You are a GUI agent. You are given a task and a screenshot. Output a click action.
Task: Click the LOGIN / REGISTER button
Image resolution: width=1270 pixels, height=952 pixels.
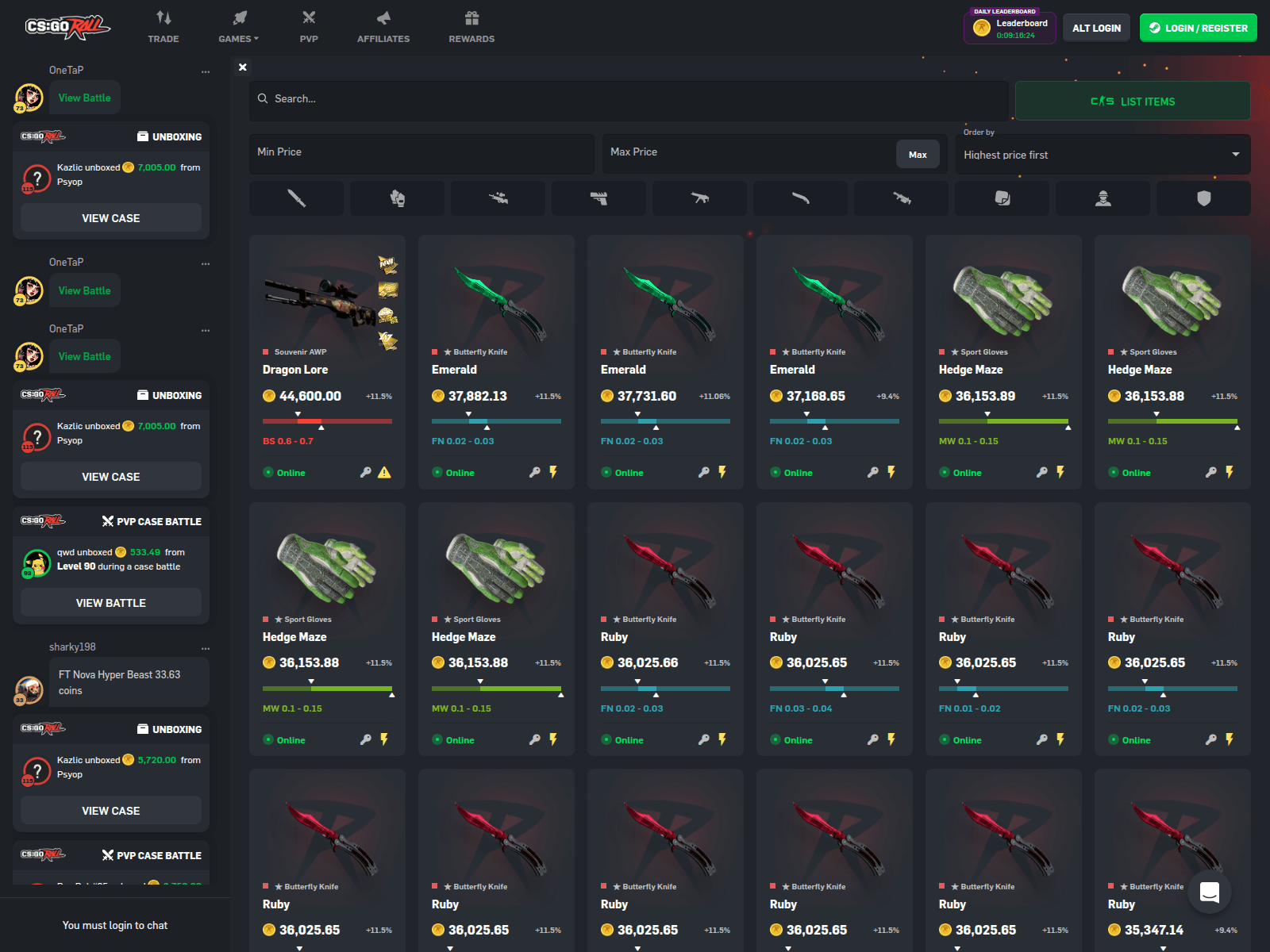tap(1199, 28)
